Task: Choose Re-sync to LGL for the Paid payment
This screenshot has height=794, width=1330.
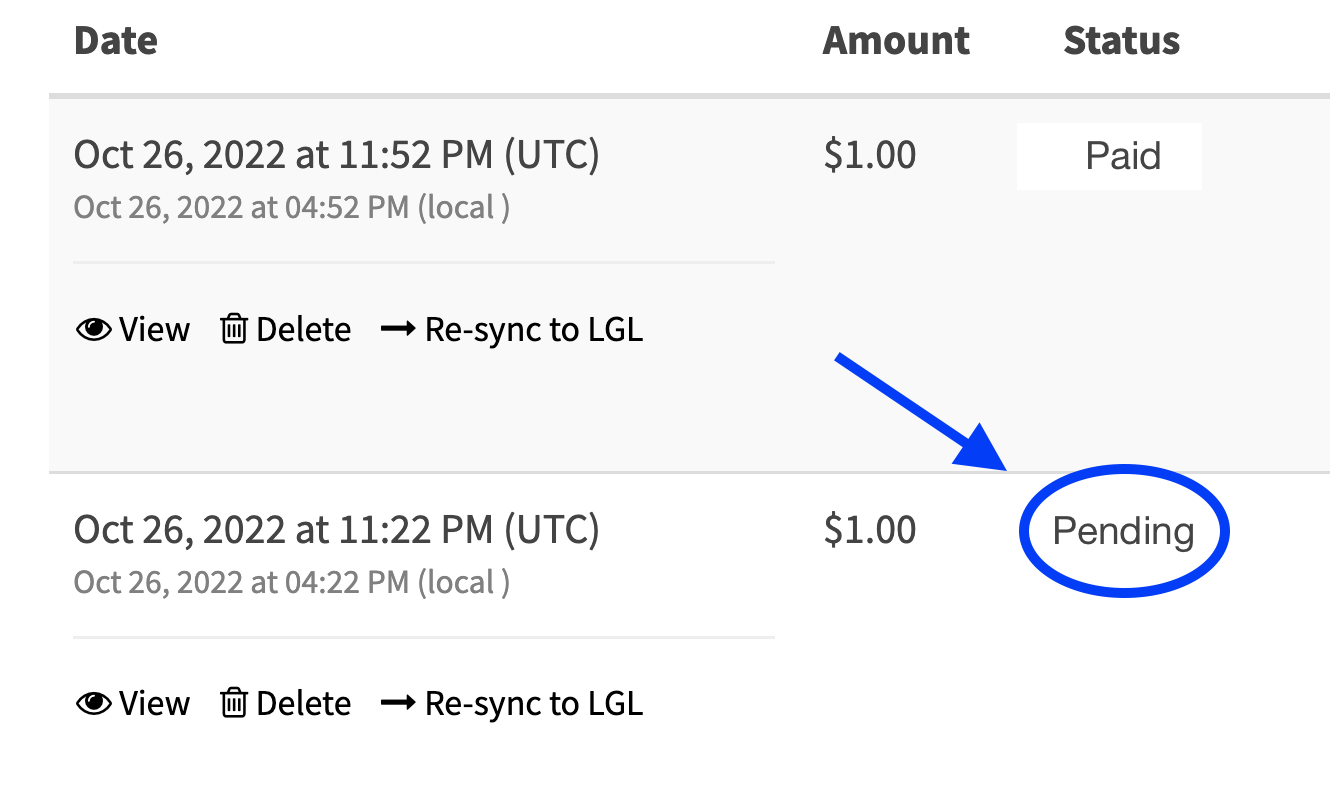Action: tap(533, 330)
